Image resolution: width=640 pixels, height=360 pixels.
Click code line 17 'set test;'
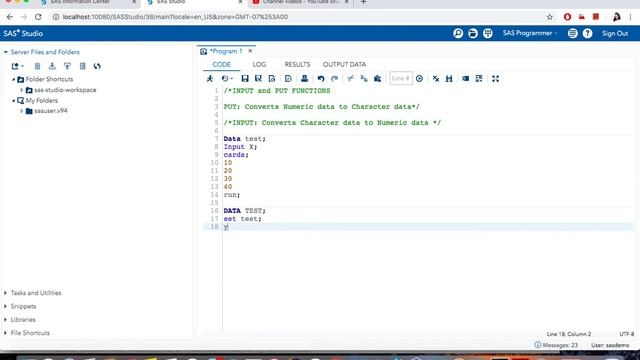pos(242,219)
